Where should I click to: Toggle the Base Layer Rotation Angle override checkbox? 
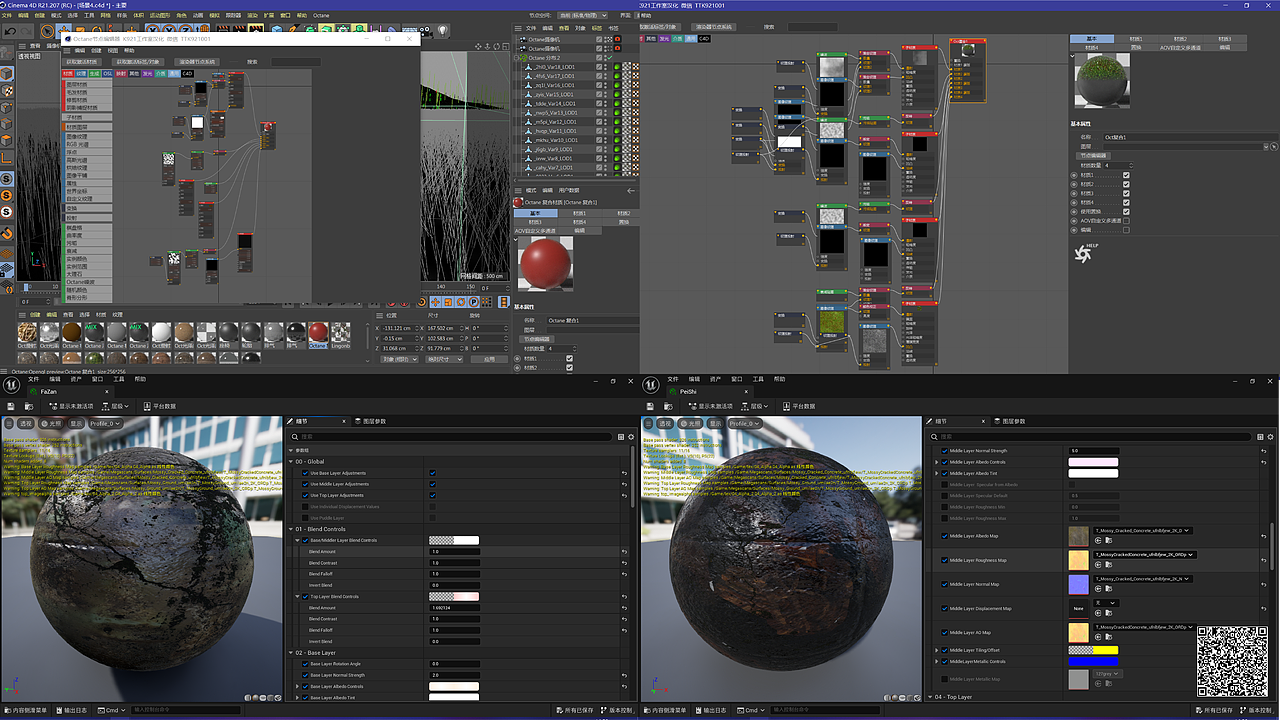[305, 664]
